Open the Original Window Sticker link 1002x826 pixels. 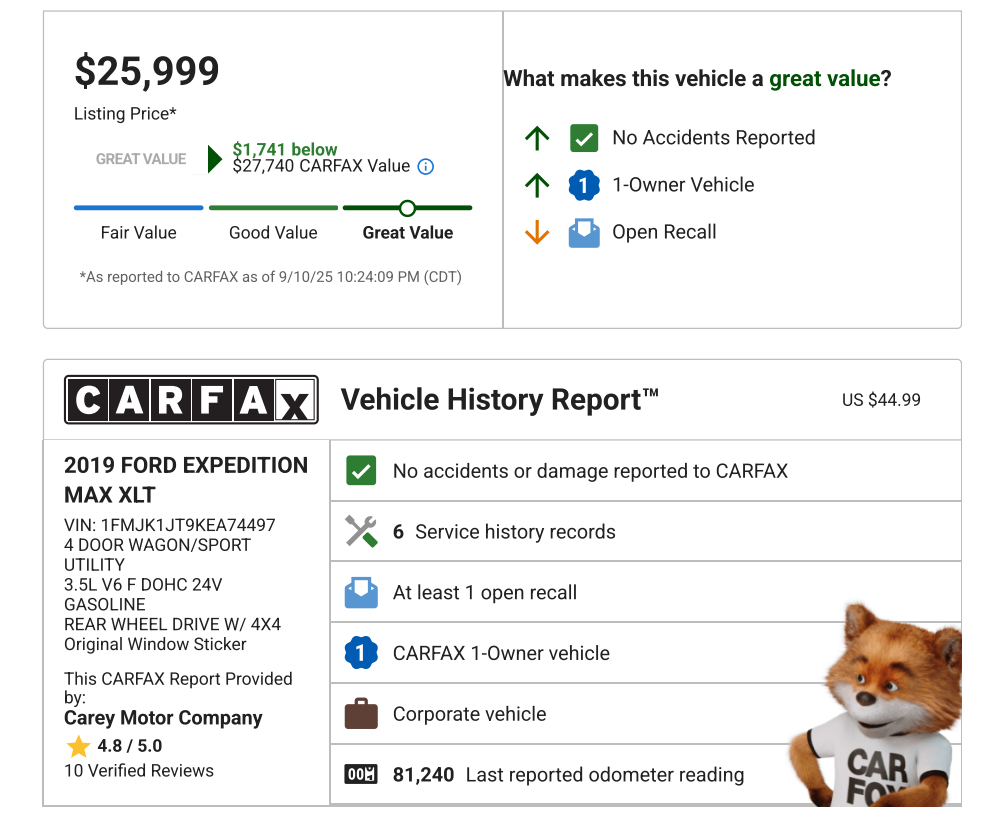155,644
